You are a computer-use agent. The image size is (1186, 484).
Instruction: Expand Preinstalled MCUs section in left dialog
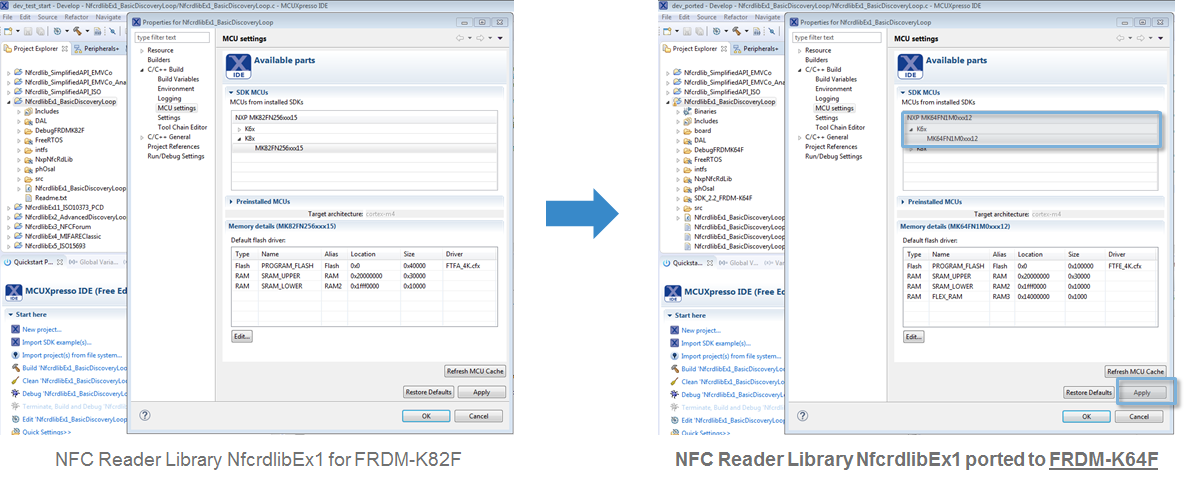point(230,202)
